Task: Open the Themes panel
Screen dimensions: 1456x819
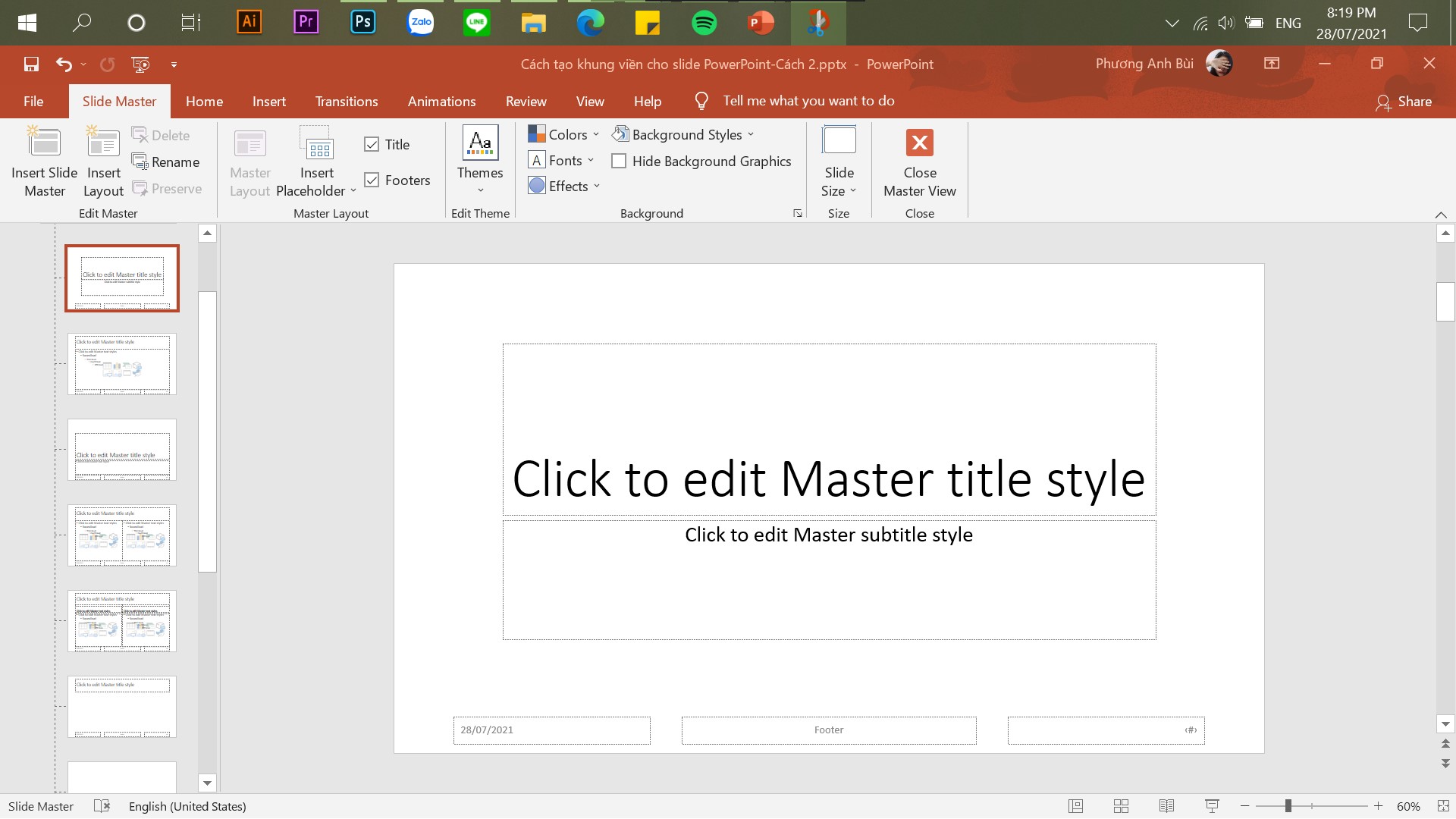Action: pos(479,161)
